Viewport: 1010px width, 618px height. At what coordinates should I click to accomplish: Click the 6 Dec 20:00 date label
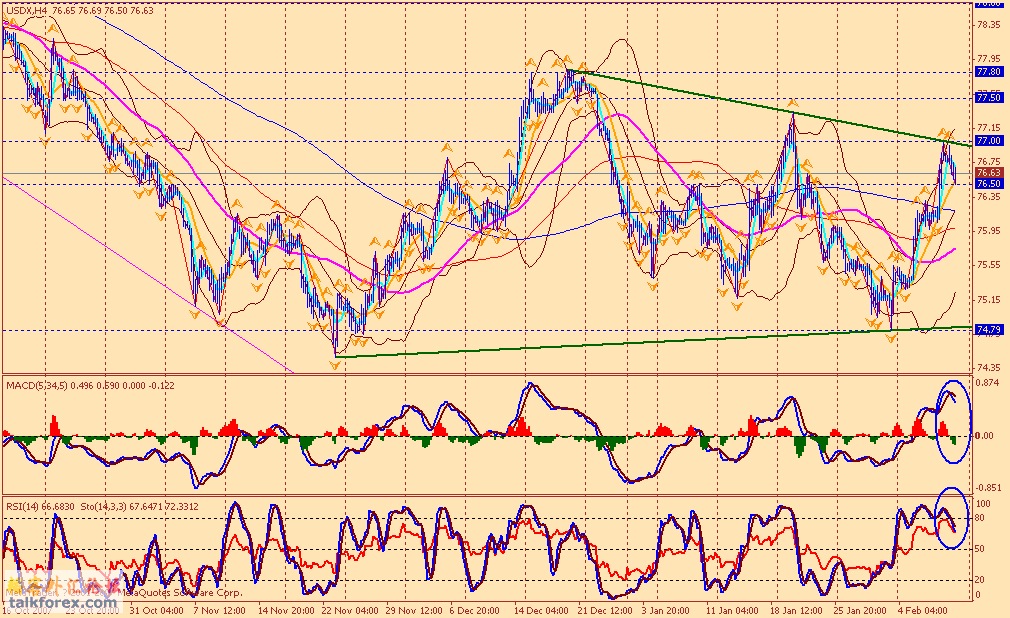(473, 610)
